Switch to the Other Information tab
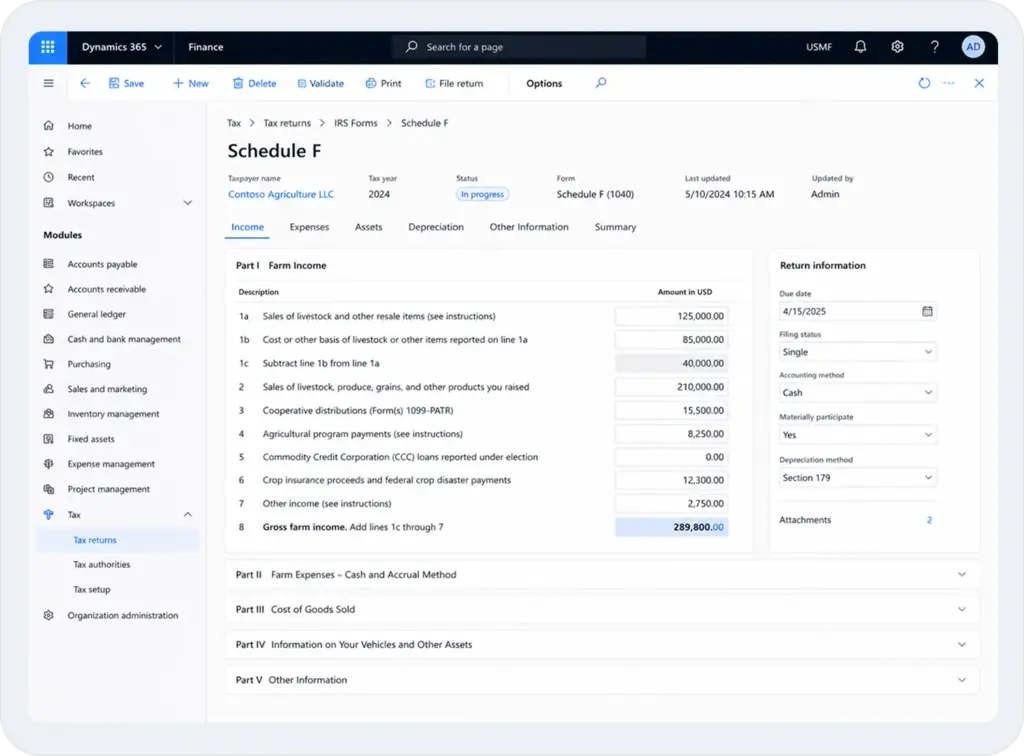The width and height of the screenshot is (1024, 756). (529, 227)
